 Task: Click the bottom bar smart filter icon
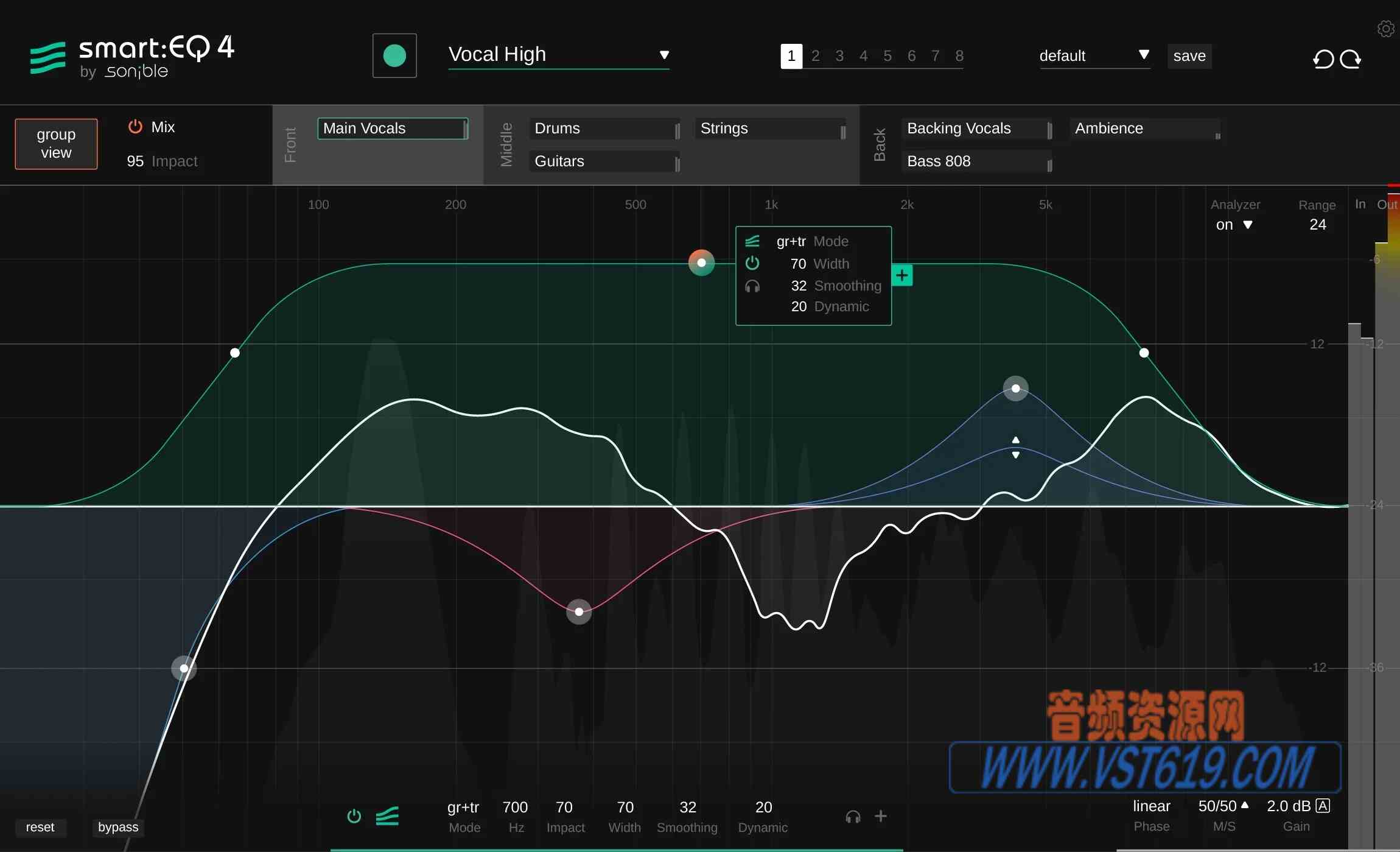click(387, 816)
